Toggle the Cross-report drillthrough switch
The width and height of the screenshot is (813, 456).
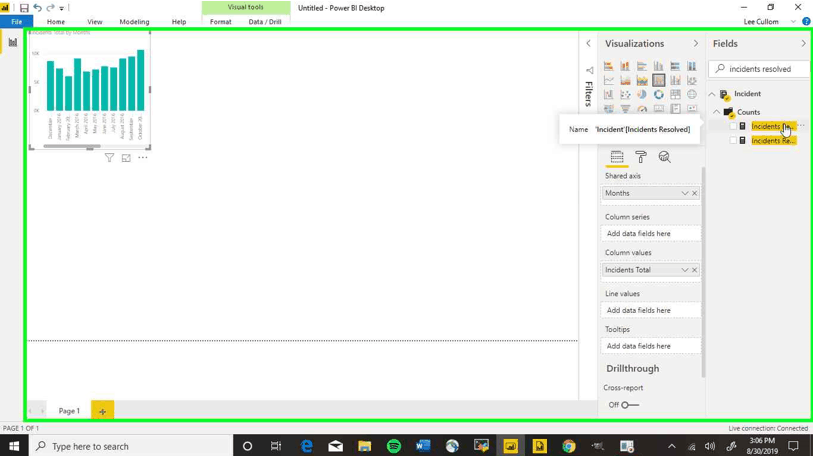tap(630, 405)
